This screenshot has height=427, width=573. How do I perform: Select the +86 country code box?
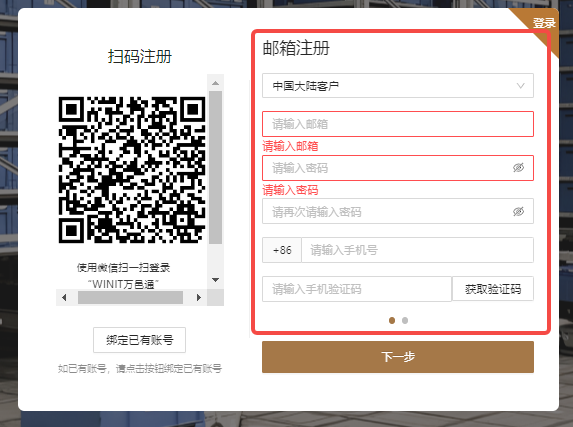pyautogui.click(x=282, y=250)
